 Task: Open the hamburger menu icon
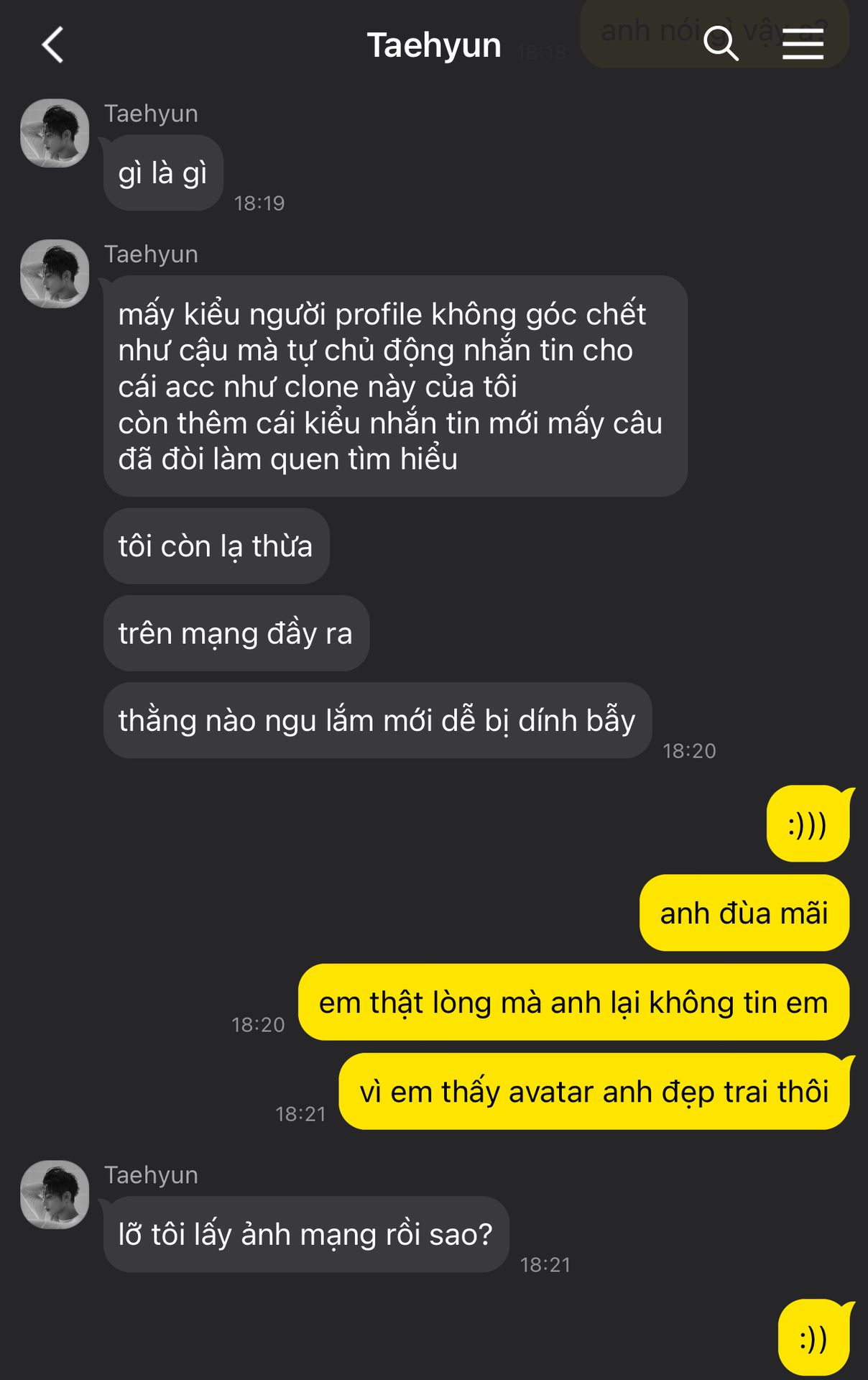click(x=803, y=45)
